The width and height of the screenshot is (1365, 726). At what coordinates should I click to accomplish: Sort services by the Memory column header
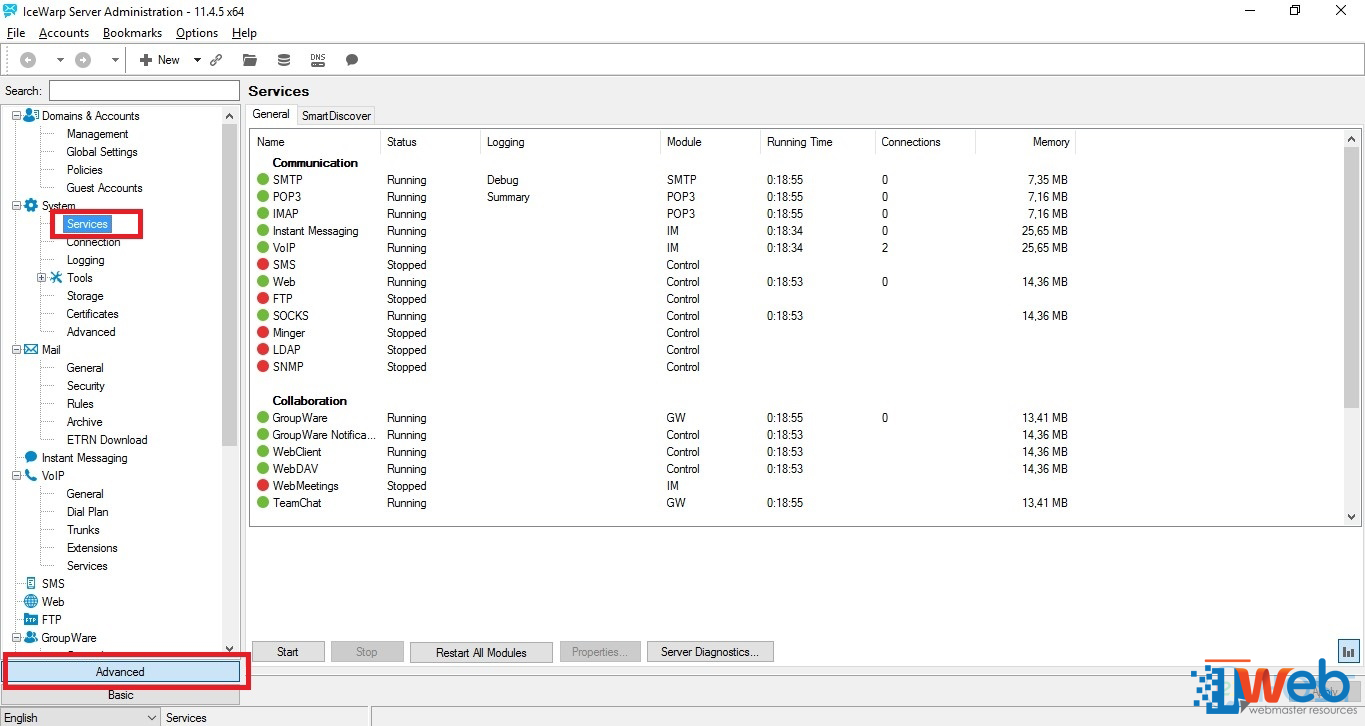click(x=1025, y=142)
